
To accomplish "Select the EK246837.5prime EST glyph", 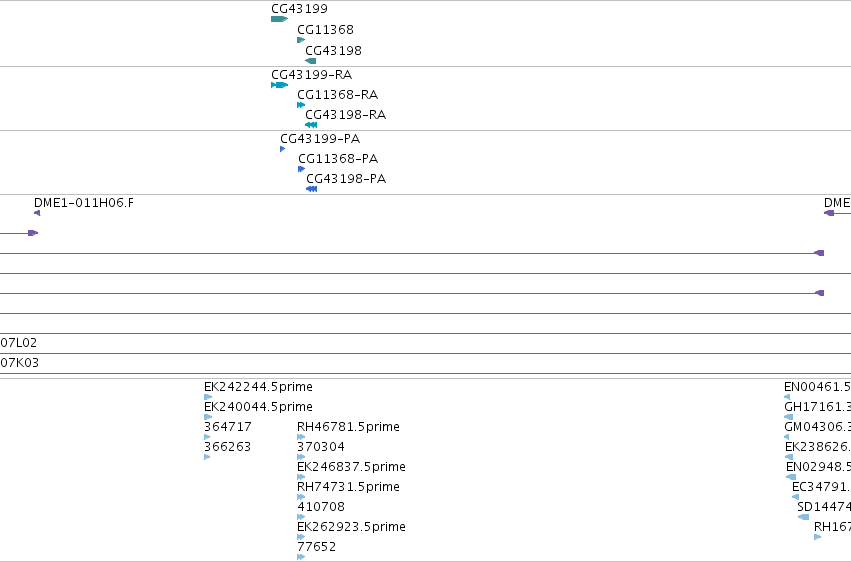I will click(301, 477).
